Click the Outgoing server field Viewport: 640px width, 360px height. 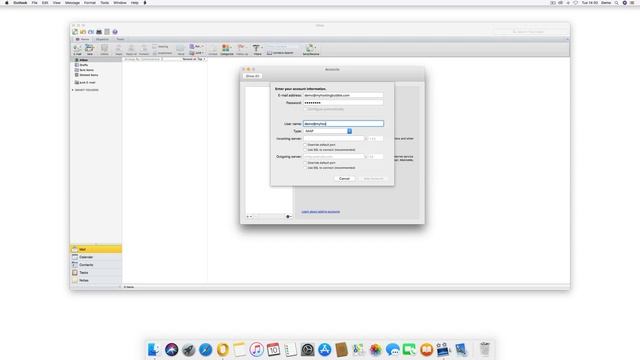334,157
